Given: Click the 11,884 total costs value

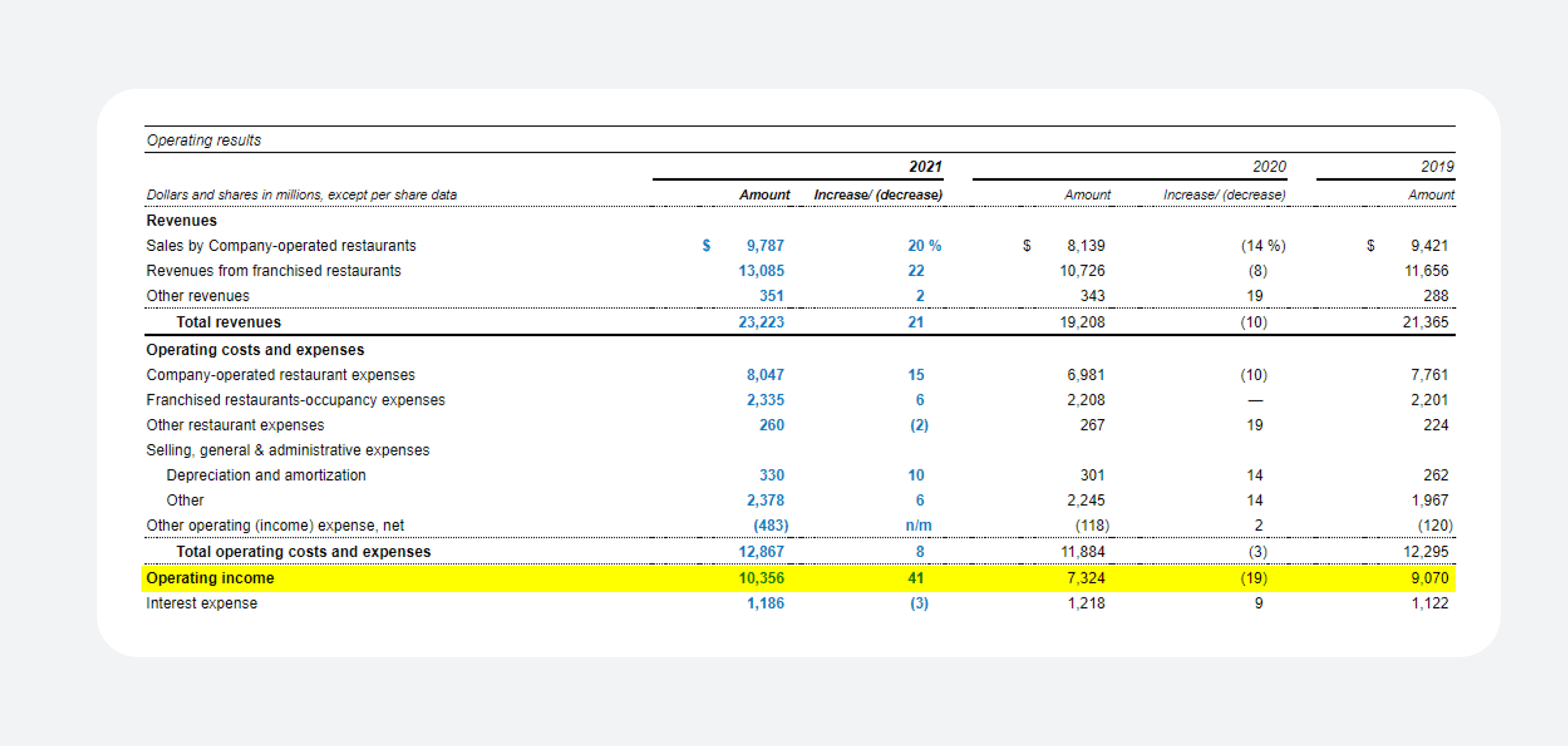Looking at the screenshot, I should [x=1082, y=552].
